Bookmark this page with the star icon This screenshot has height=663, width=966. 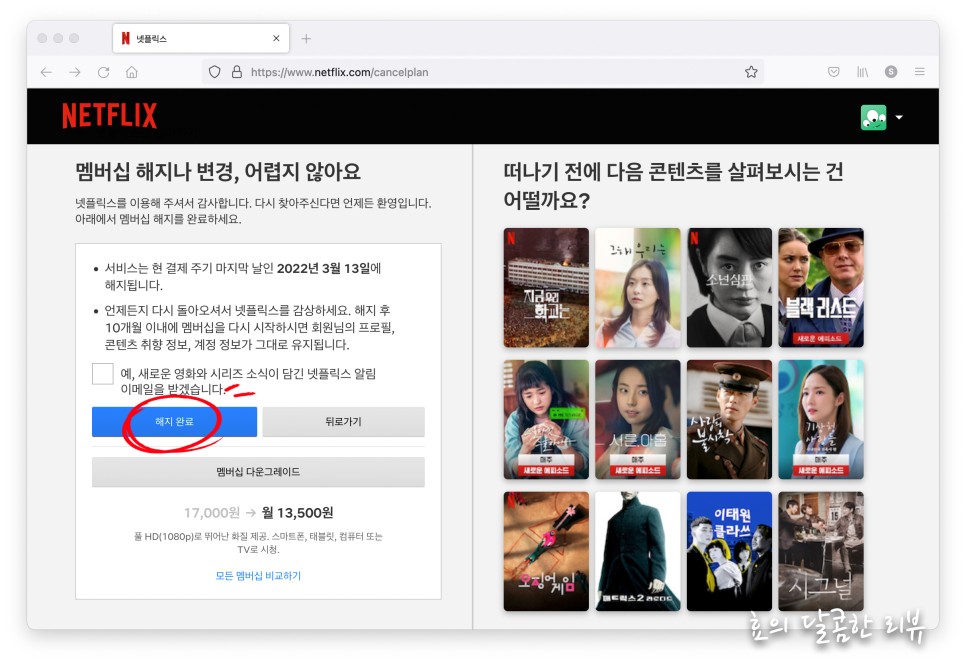pyautogui.click(x=751, y=72)
